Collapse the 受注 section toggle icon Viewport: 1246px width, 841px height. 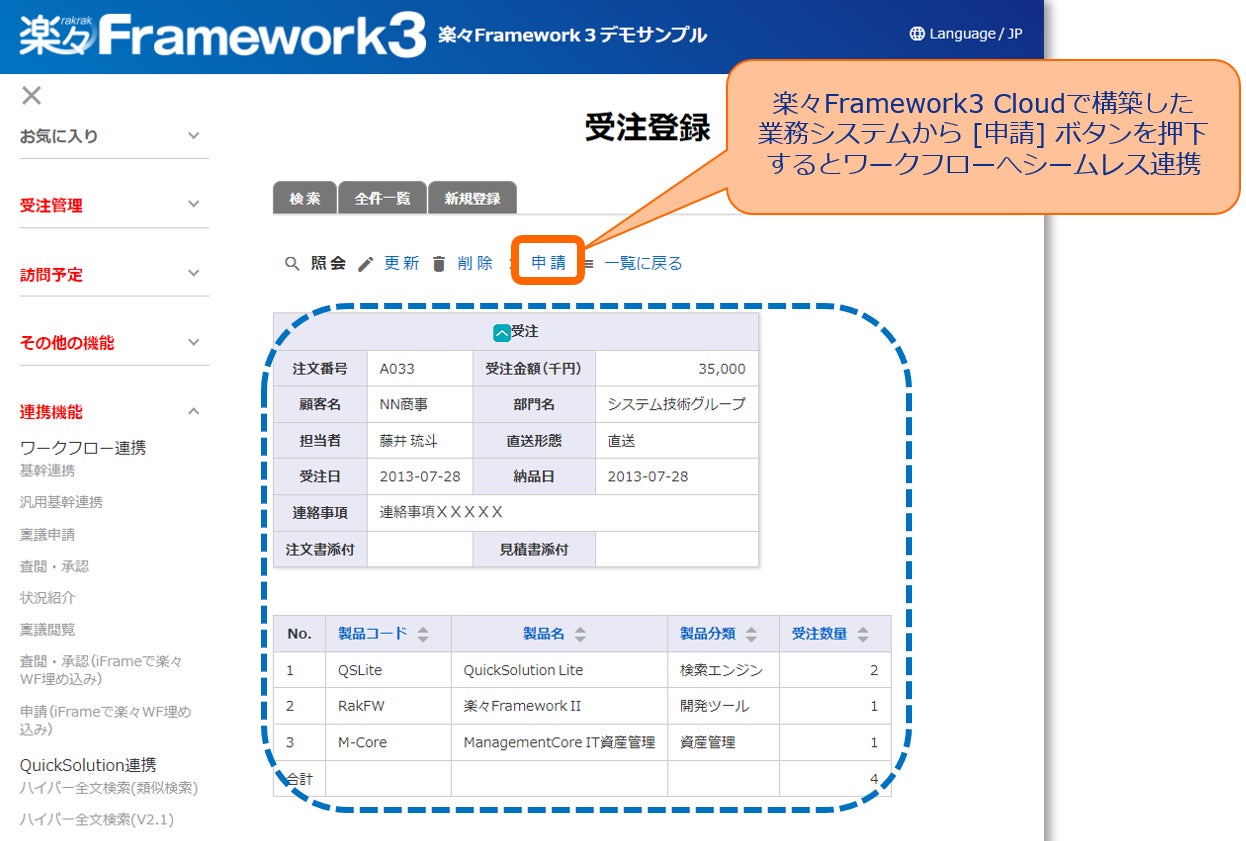[x=502, y=332]
